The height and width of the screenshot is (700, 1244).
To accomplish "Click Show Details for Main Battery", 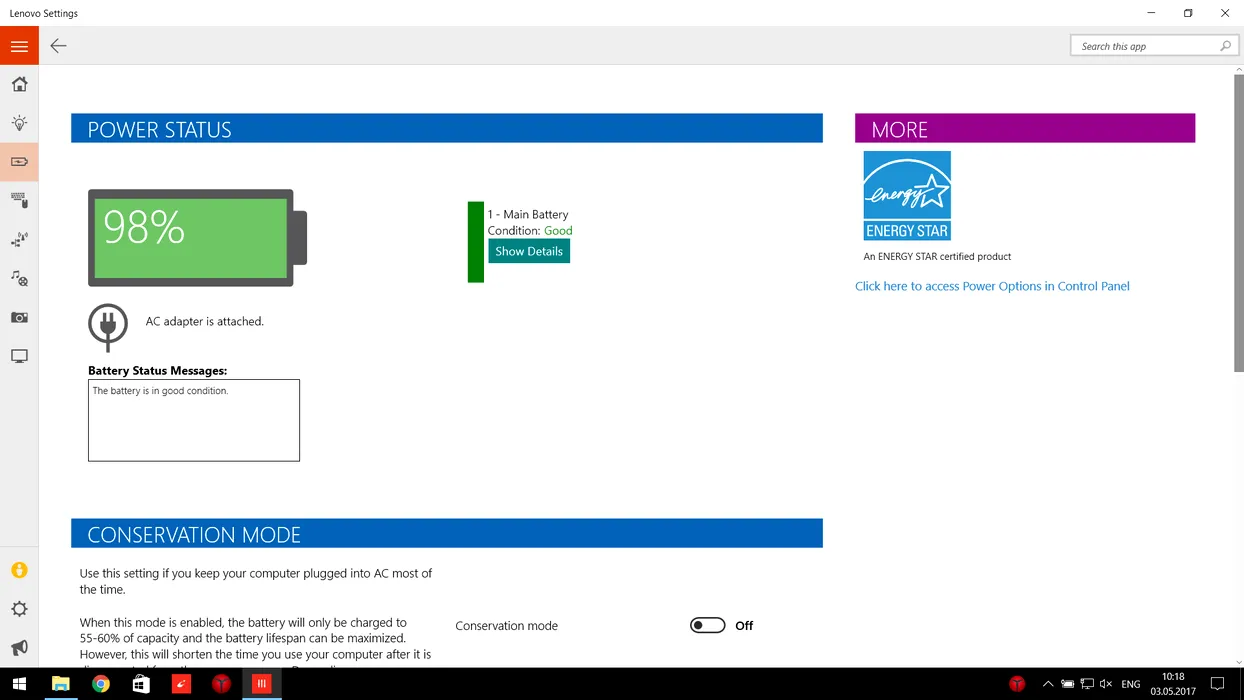I will [529, 251].
